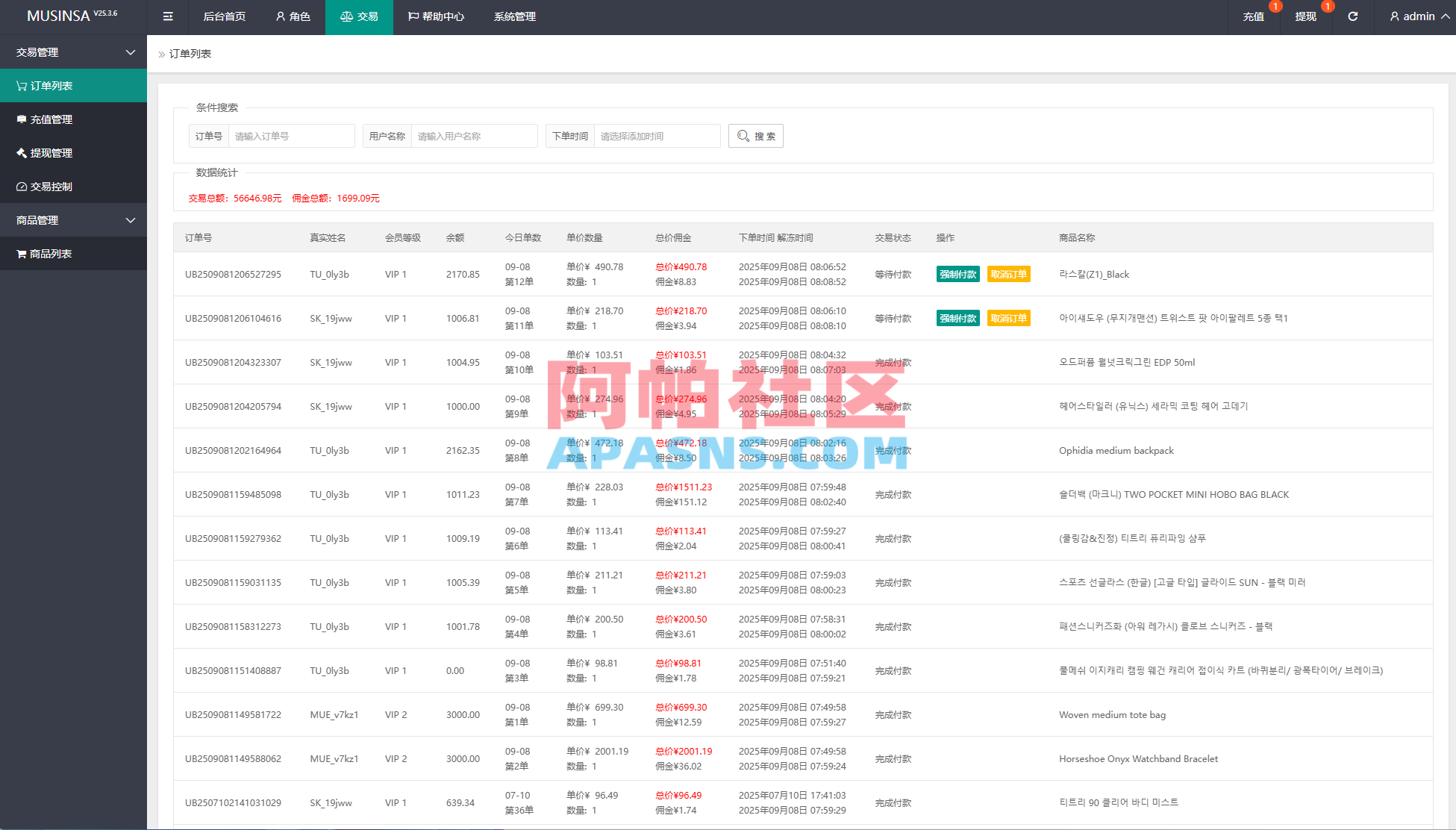The height and width of the screenshot is (830, 1456).
Task: Click the refresh icon at top right
Action: click(x=1352, y=16)
